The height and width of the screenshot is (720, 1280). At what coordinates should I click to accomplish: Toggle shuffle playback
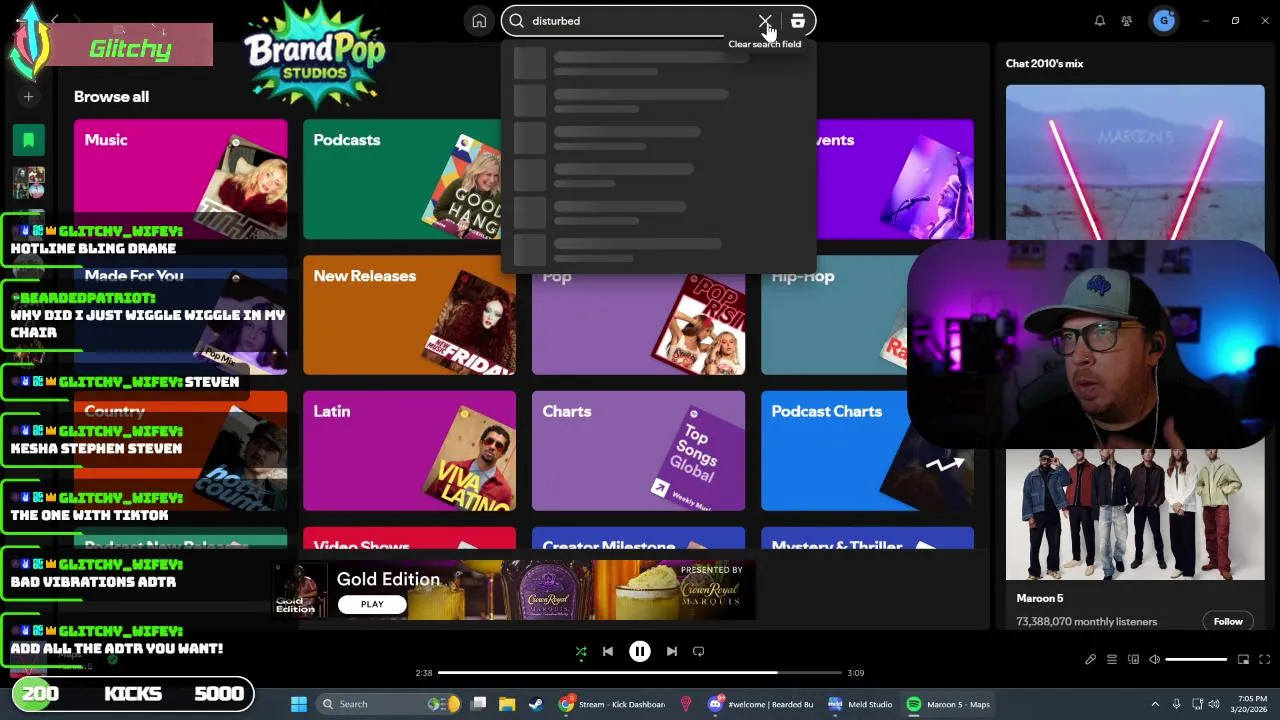tap(581, 651)
